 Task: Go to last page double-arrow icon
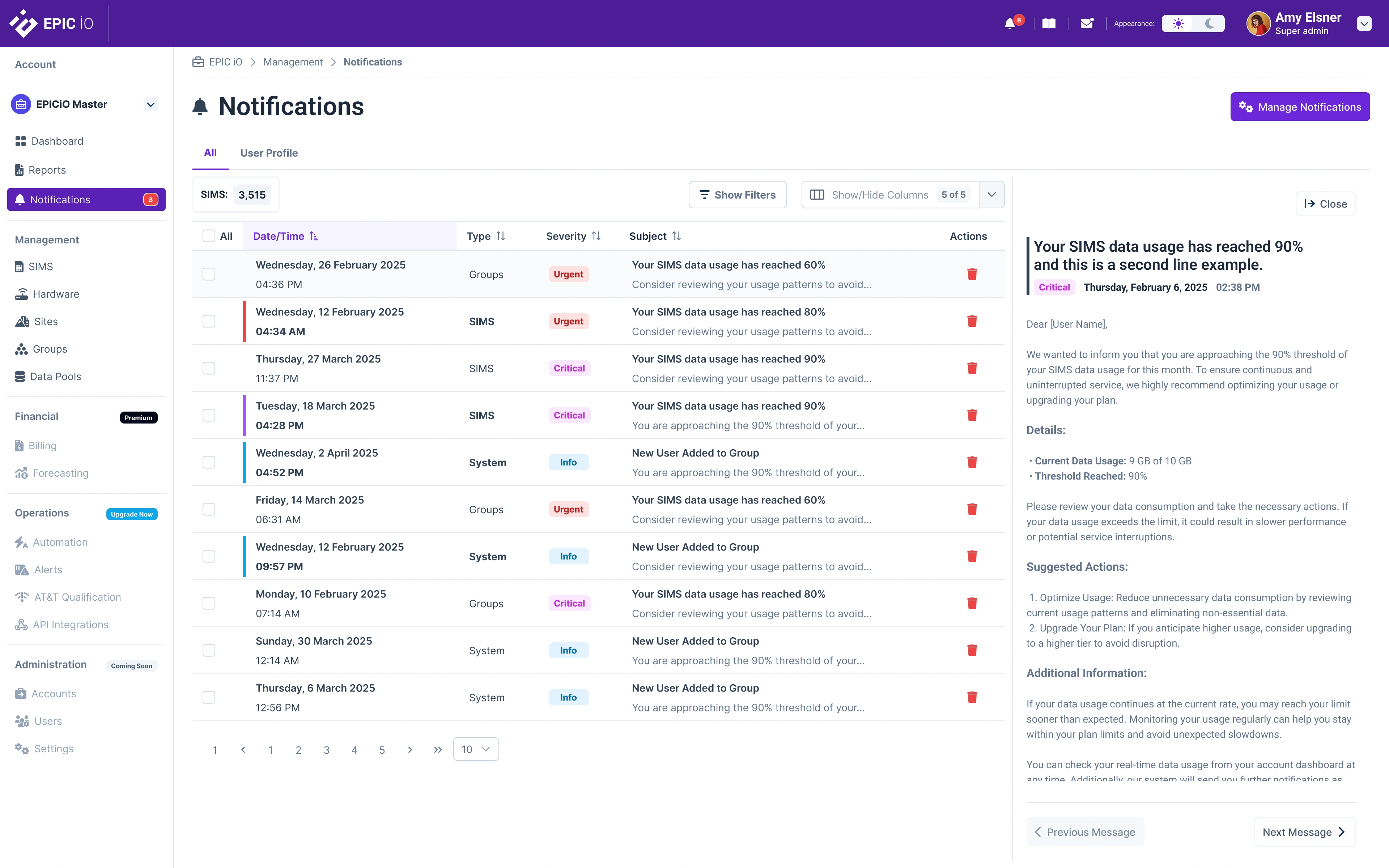(x=438, y=750)
